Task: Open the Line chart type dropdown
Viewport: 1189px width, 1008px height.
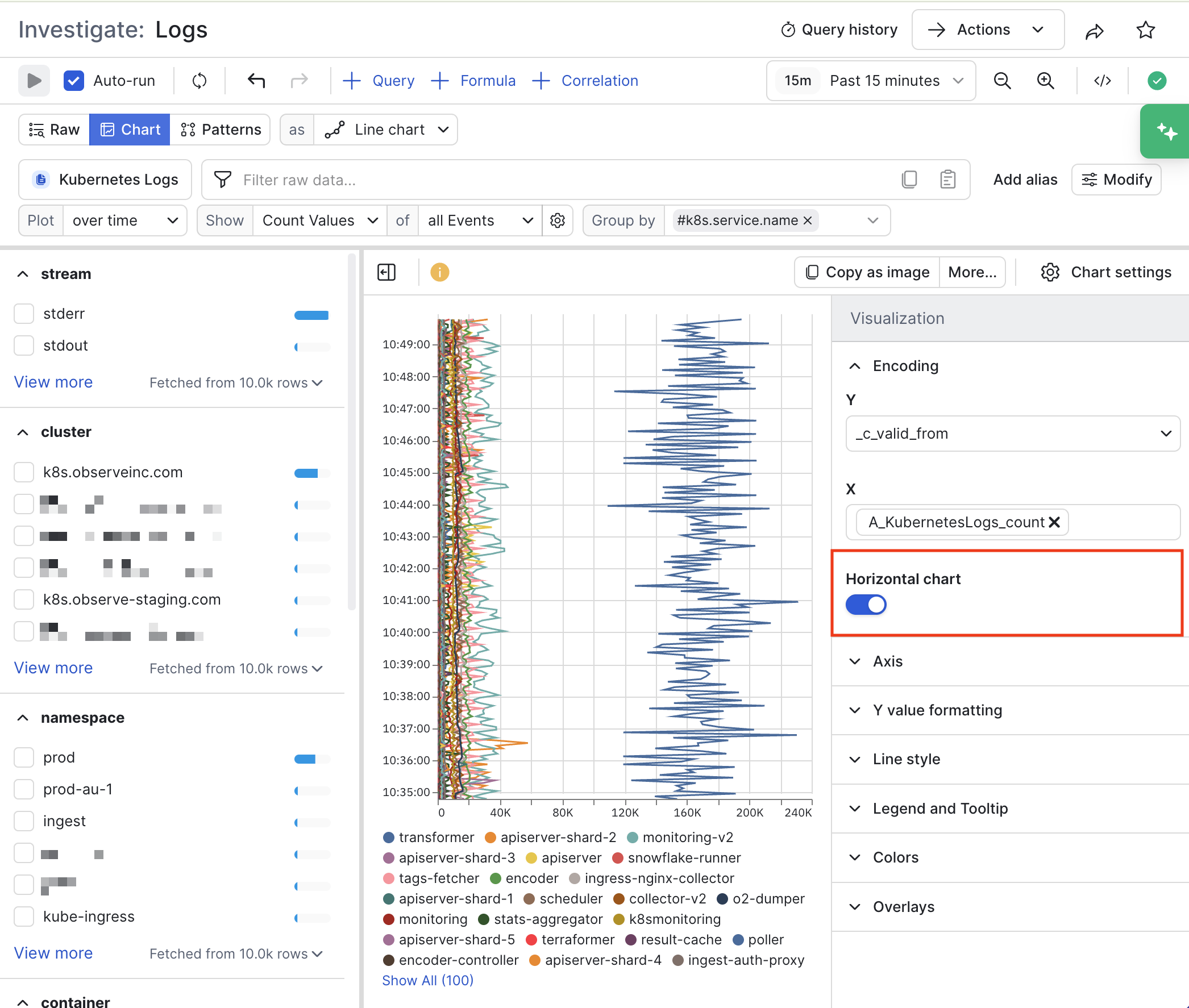Action: point(386,130)
